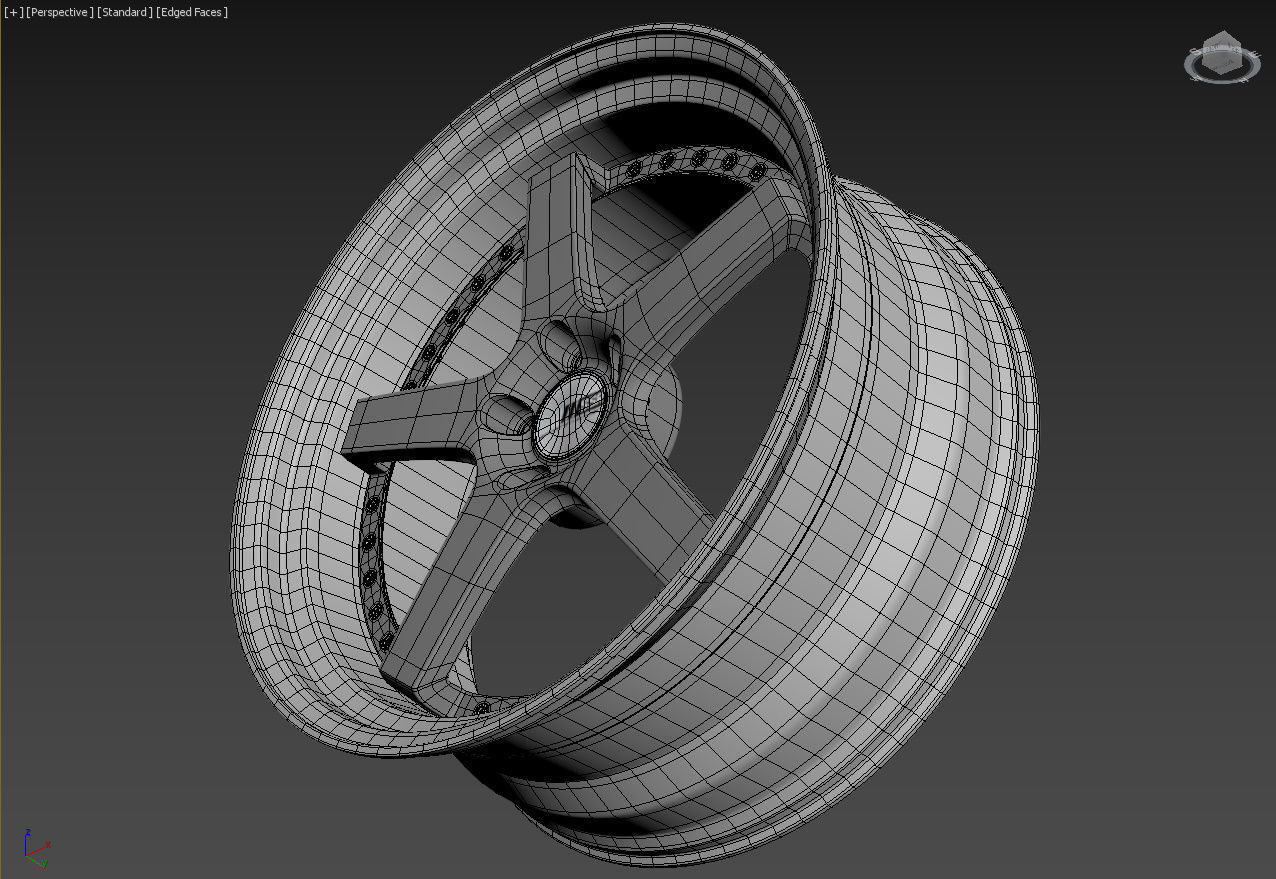The image size is (1276, 879).
Task: Open the Standard shading label menu
Action: point(125,12)
